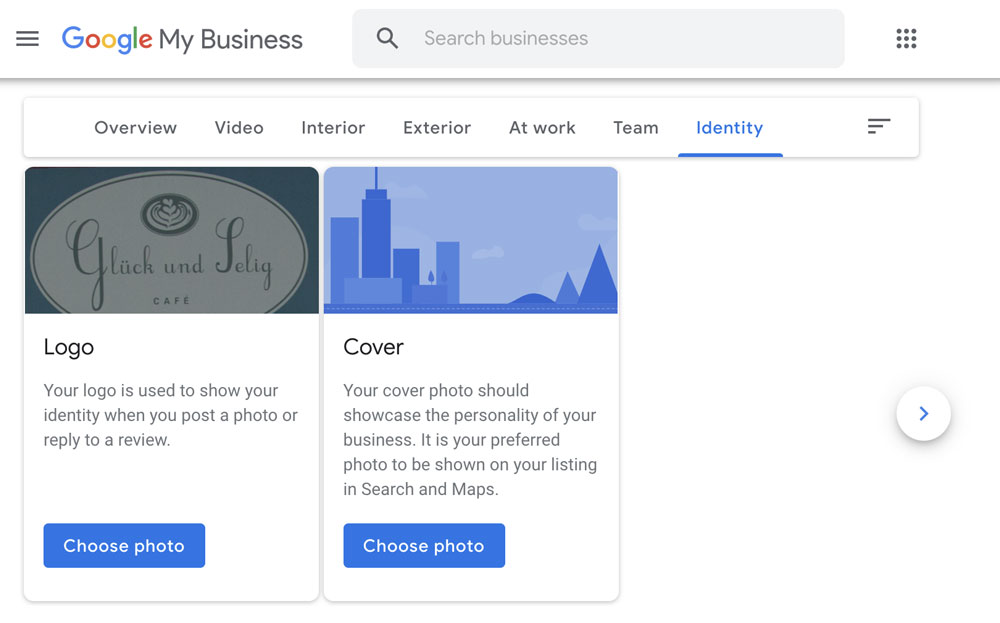
Task: Click the magnifier search icon
Action: pyautogui.click(x=387, y=38)
